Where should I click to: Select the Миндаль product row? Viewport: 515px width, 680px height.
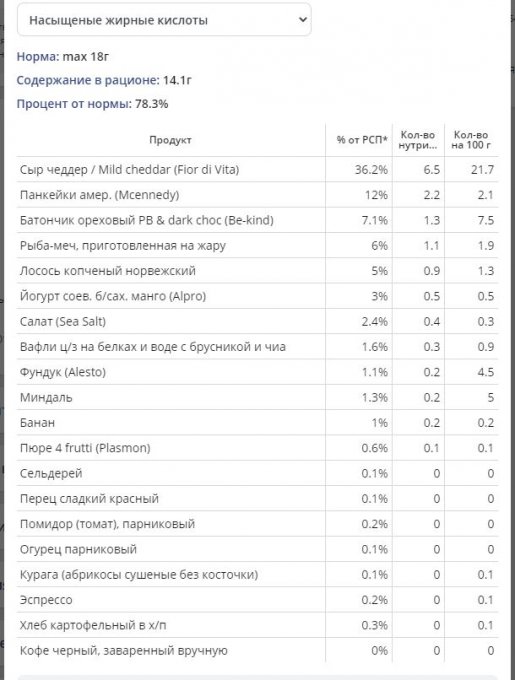[258, 397]
